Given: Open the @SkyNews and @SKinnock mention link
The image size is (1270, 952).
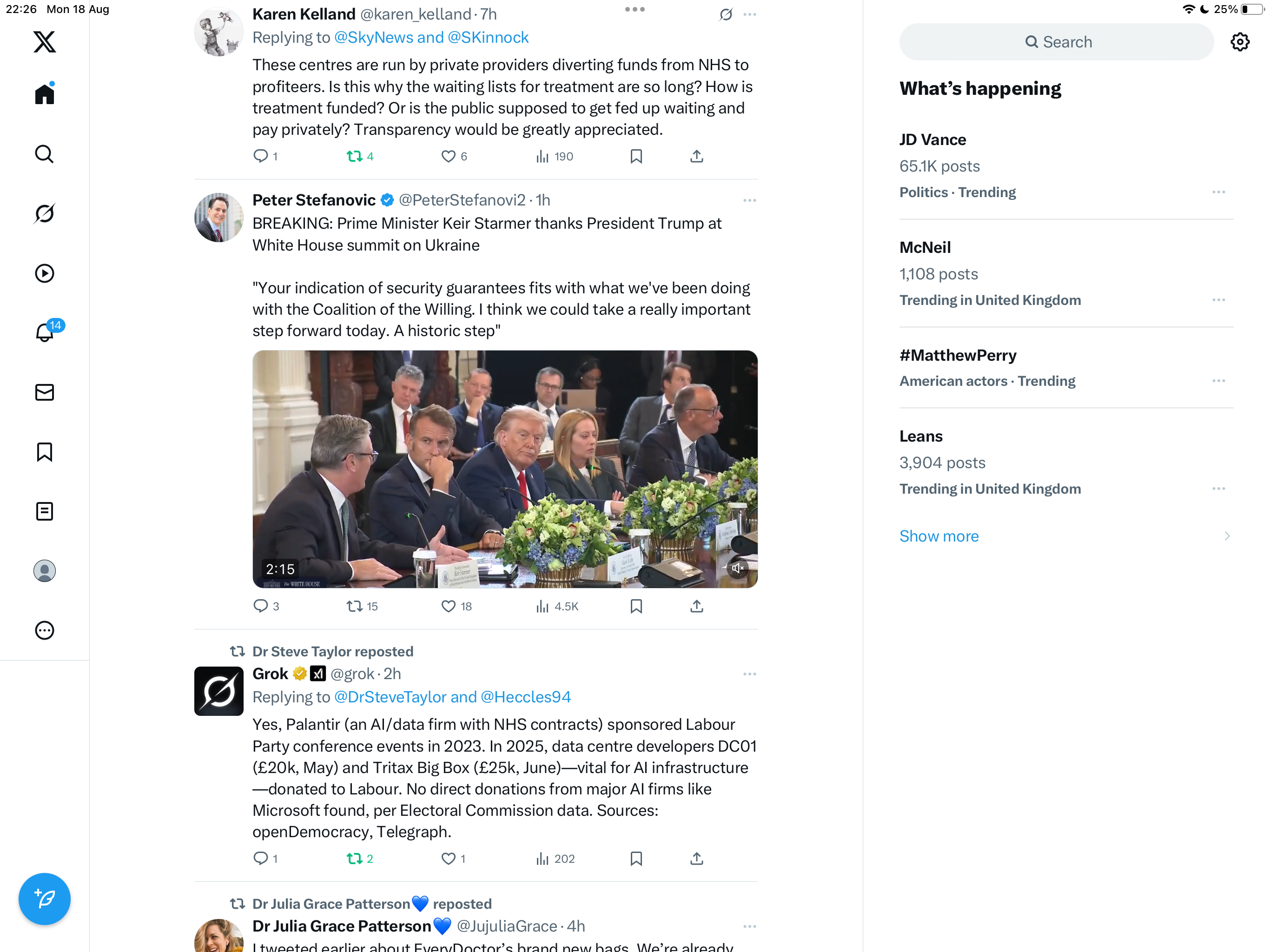Looking at the screenshot, I should (430, 37).
